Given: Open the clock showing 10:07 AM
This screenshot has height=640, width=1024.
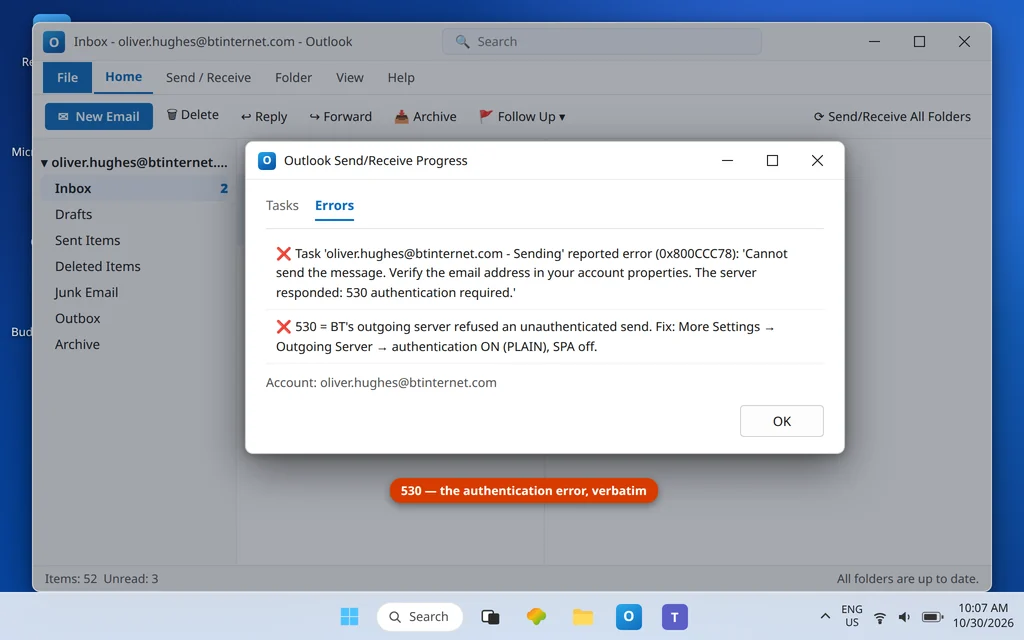Looking at the screenshot, I should tap(983, 616).
